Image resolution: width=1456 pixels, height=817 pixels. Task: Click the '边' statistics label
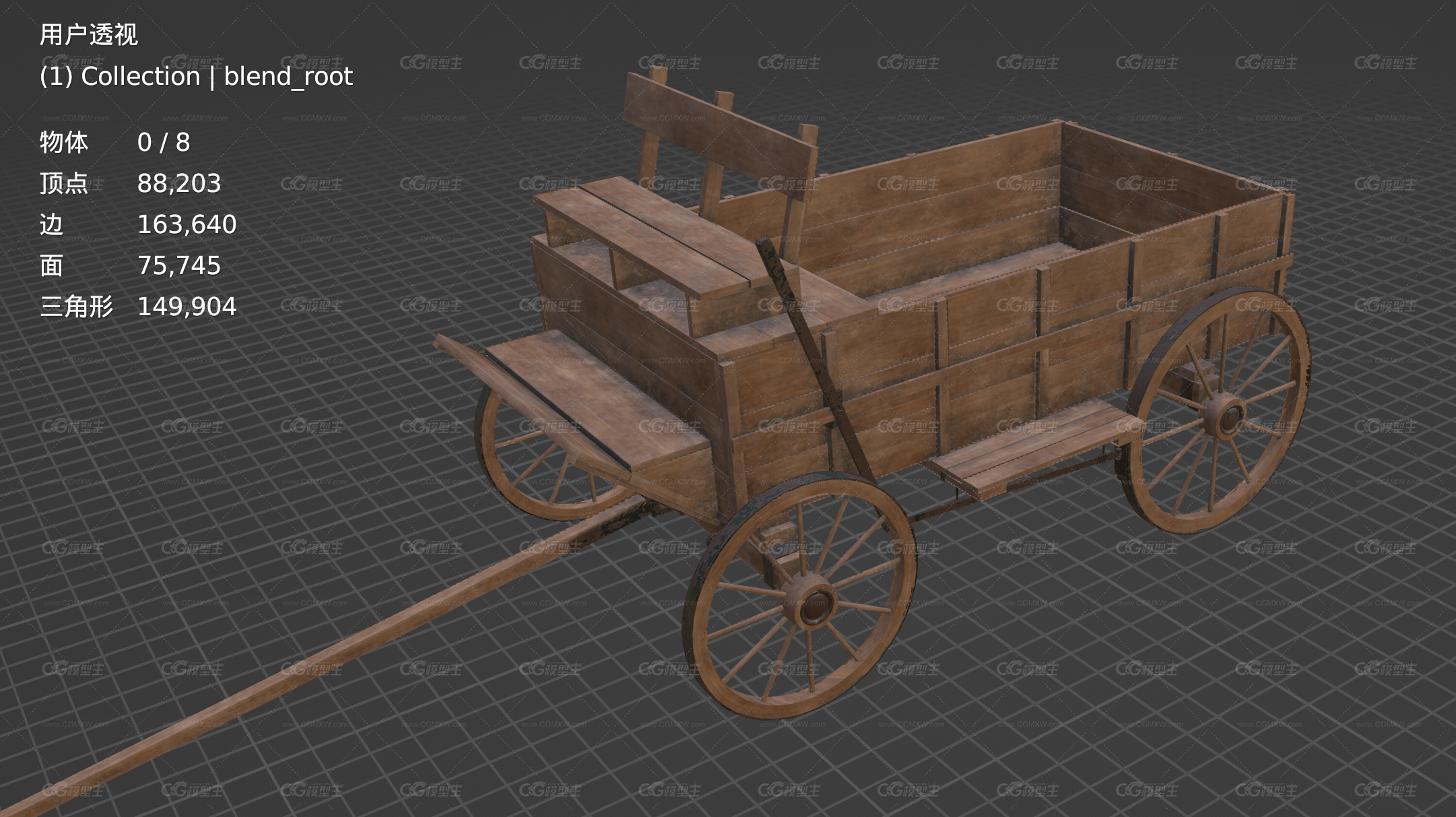[51, 225]
